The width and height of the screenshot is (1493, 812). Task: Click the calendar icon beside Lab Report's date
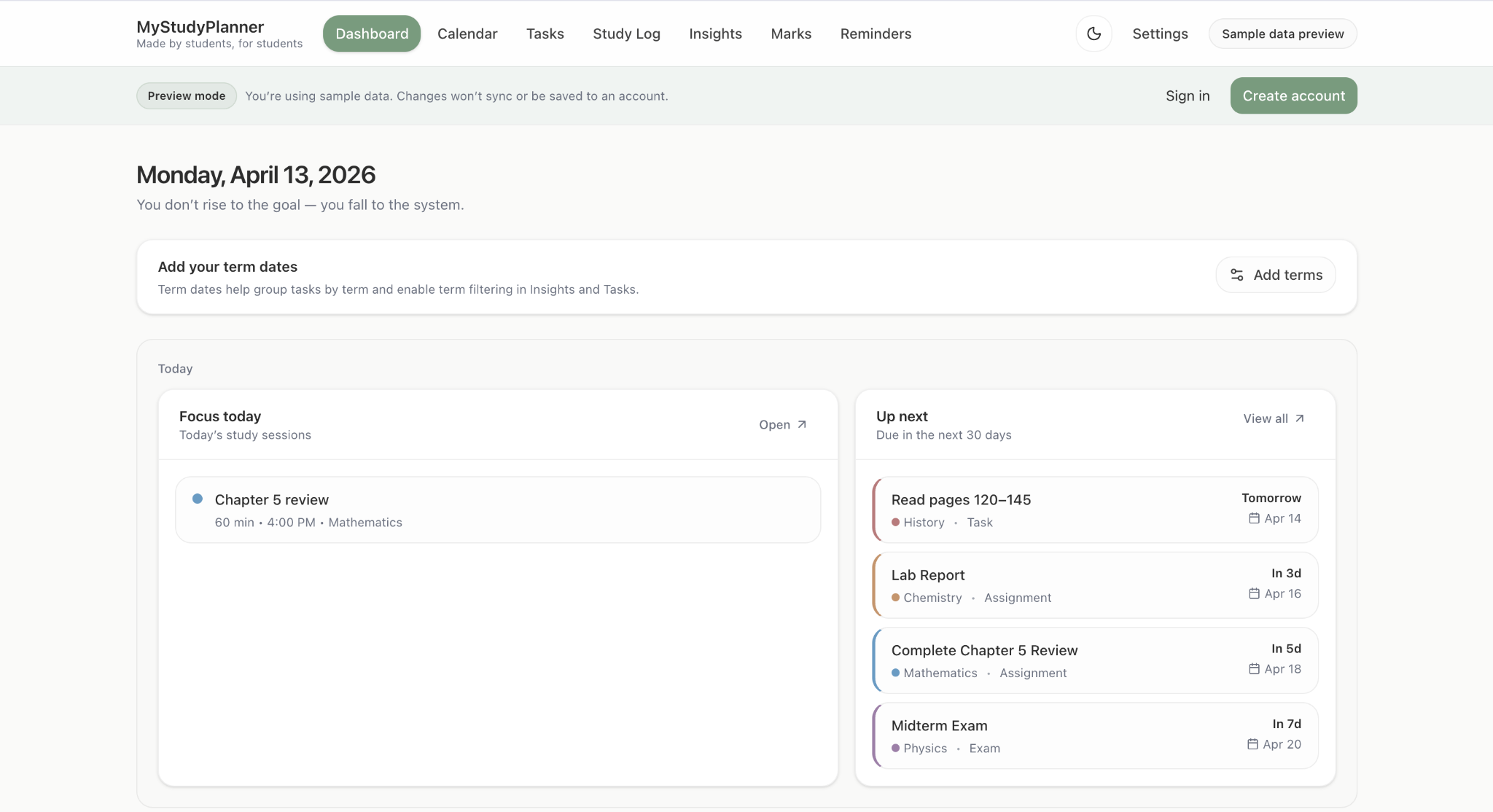1254,593
